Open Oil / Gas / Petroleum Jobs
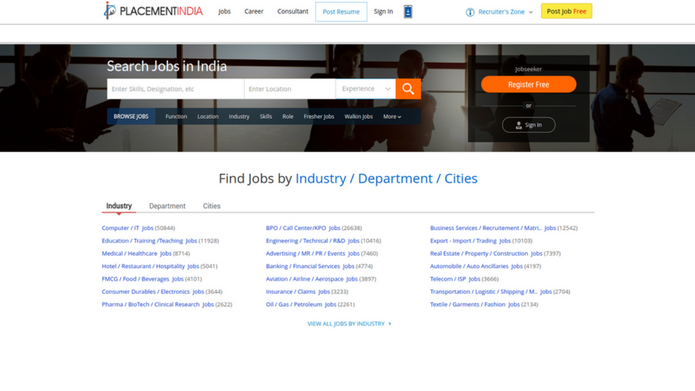 [x=301, y=305]
